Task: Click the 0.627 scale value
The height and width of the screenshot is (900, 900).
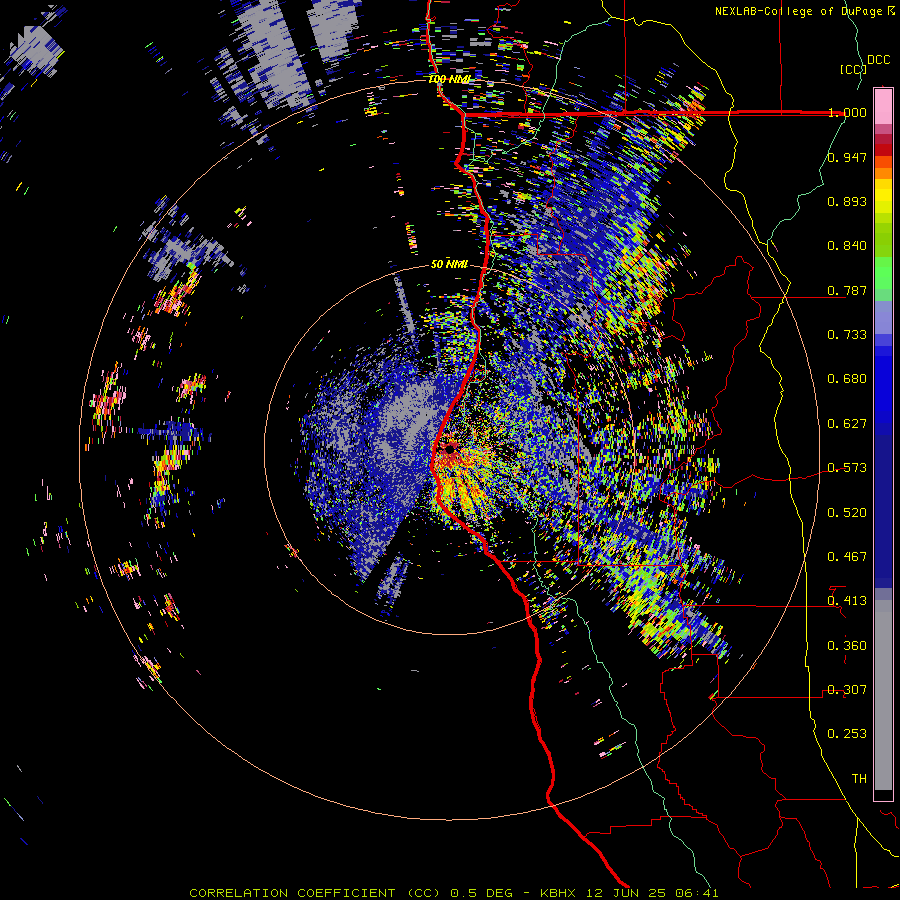Action: tap(847, 424)
